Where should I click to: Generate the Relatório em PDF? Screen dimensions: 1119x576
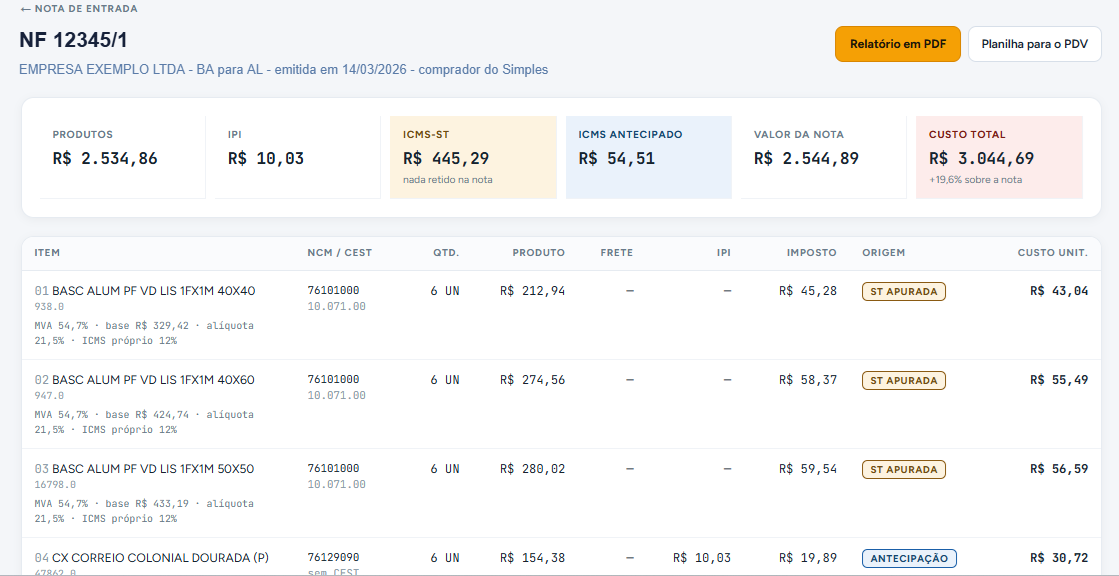tap(898, 44)
